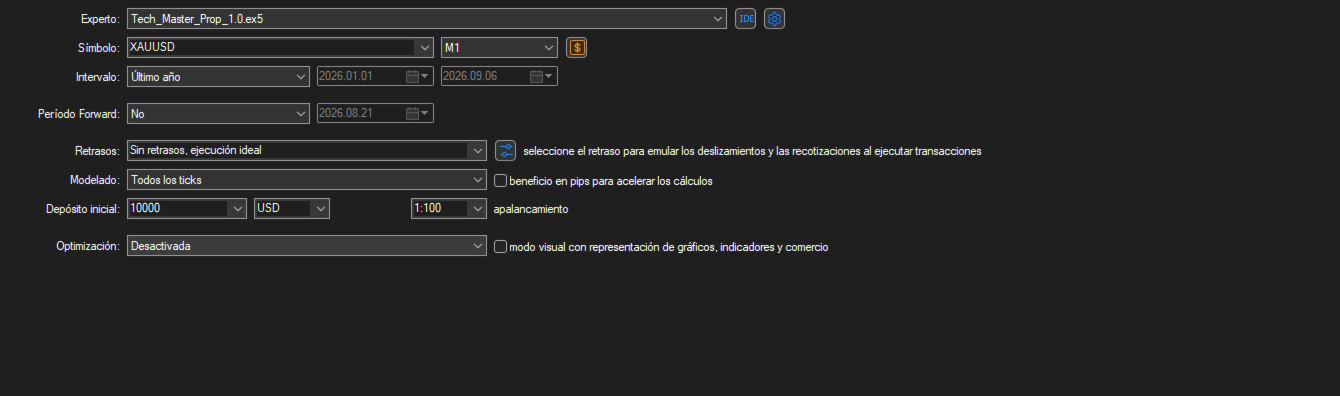
Task: Open delay settings sliders icon beside Retrasos
Action: point(506,151)
